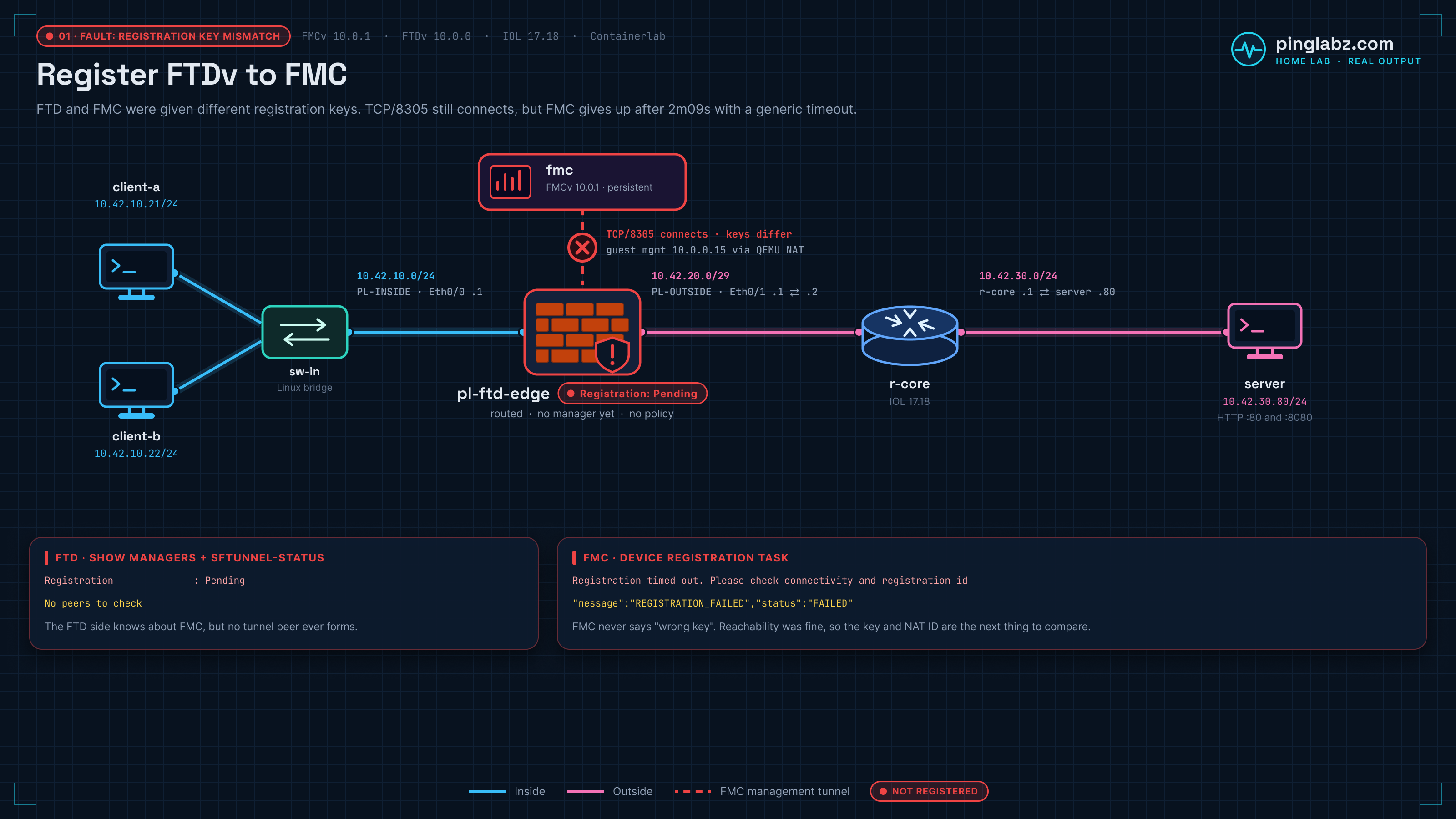
Task: Click the 10.42.10.0/24 inside subnet label
Action: [x=396, y=276]
